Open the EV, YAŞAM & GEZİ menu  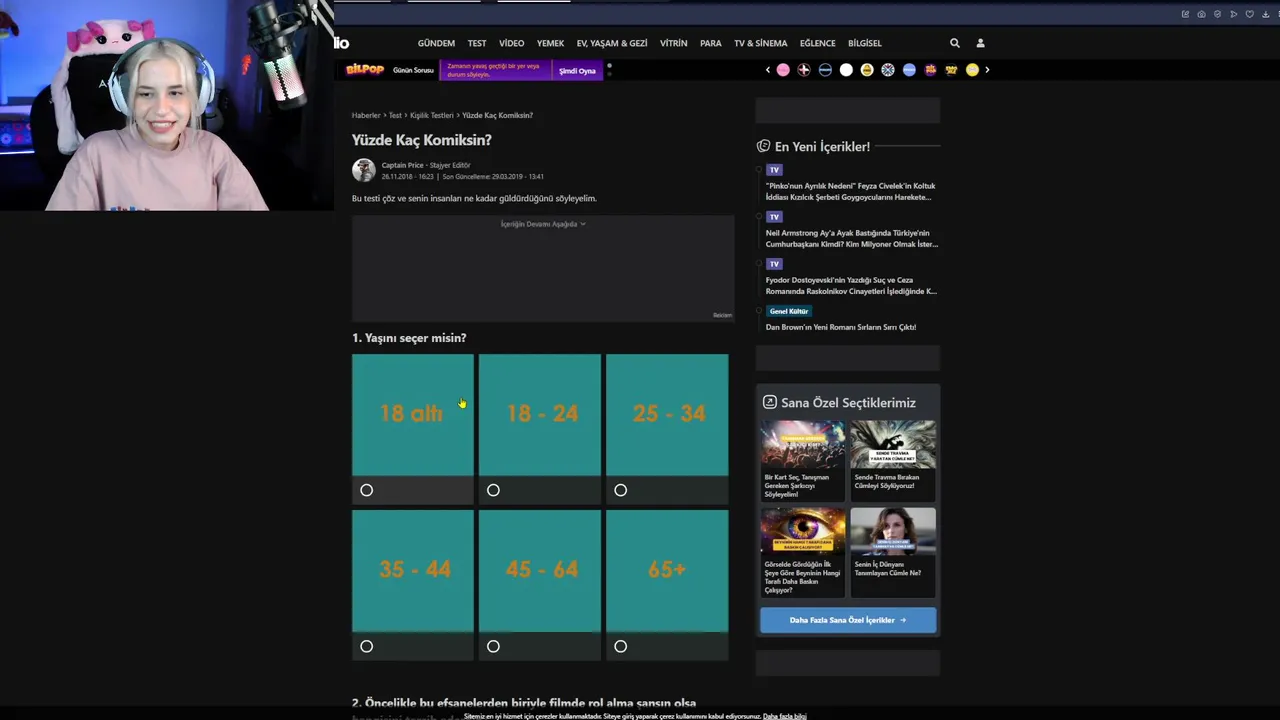[612, 43]
